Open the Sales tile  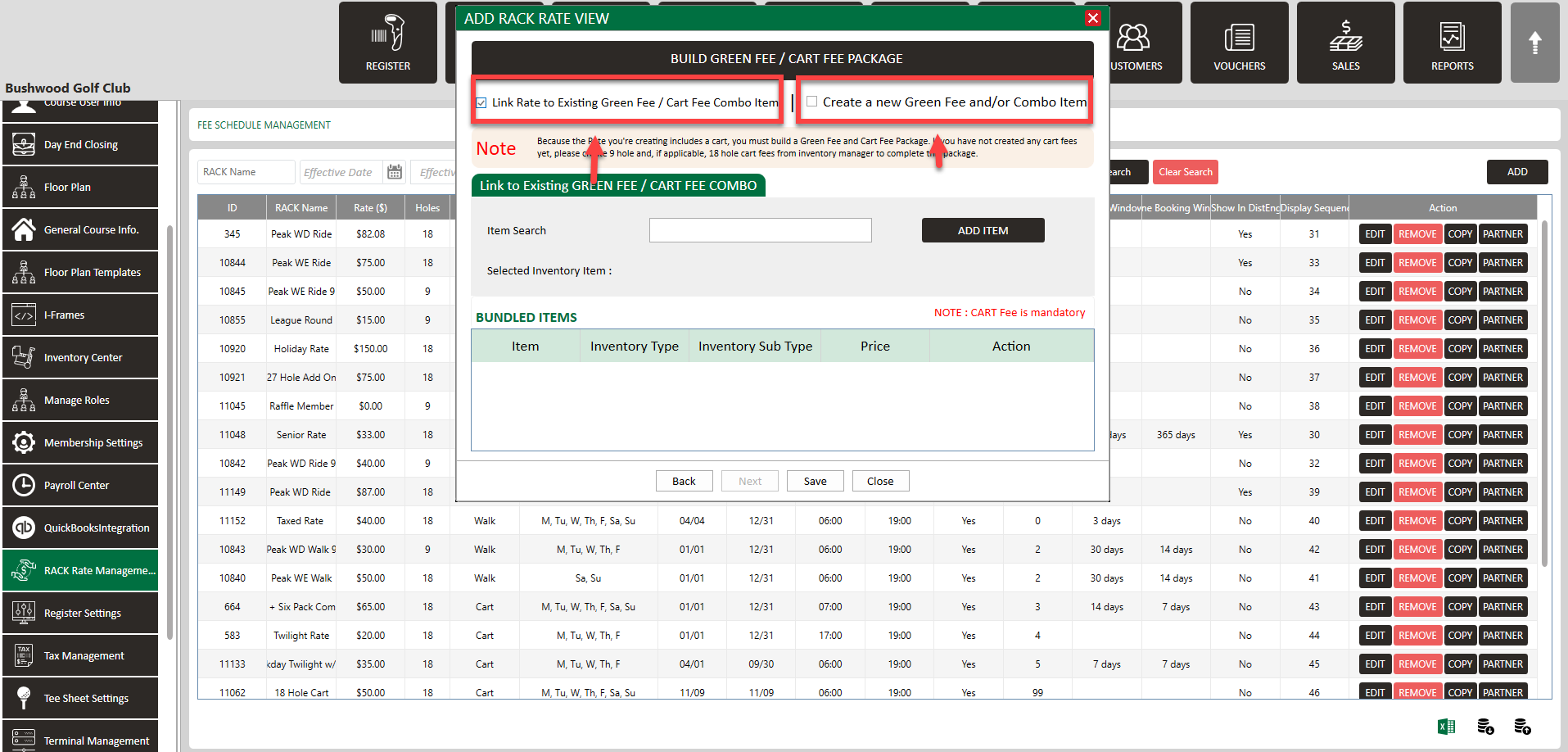tap(1345, 43)
